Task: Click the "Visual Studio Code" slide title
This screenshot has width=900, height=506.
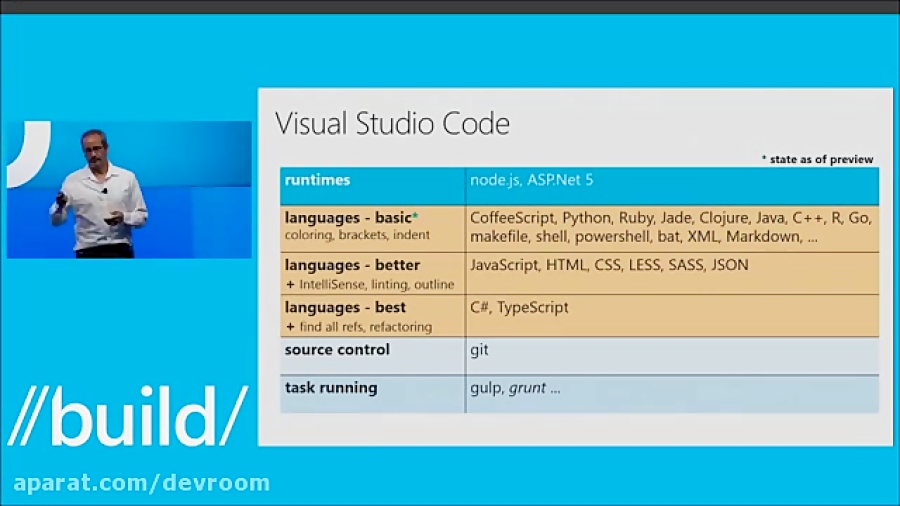Action: (393, 124)
